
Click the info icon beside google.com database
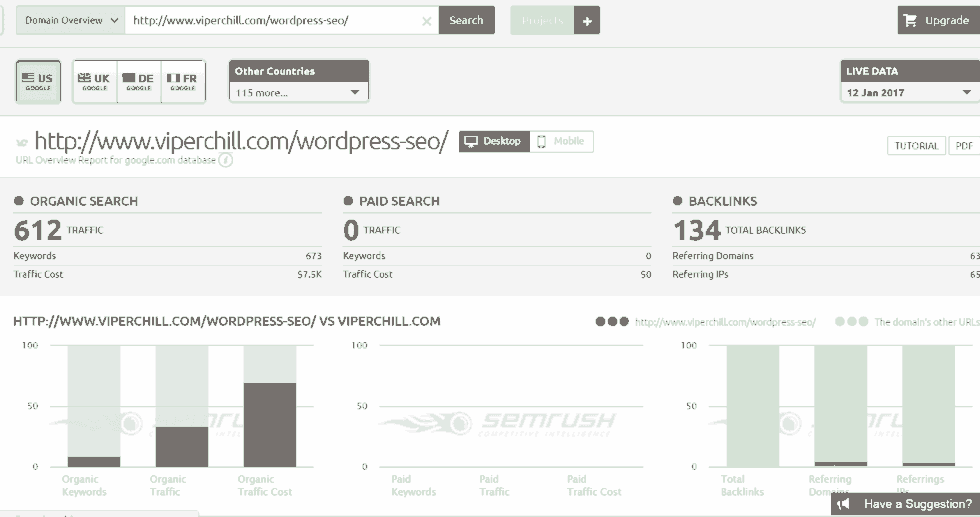[x=226, y=160]
